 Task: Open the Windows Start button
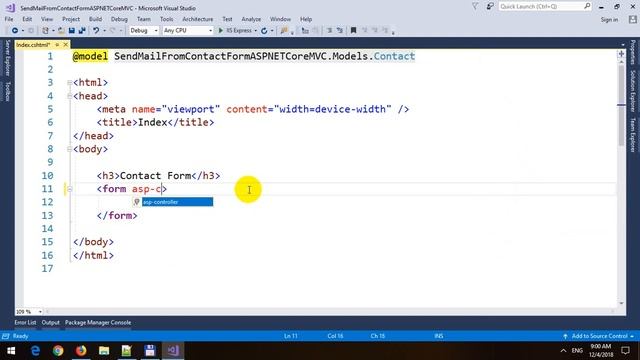coord(11,351)
